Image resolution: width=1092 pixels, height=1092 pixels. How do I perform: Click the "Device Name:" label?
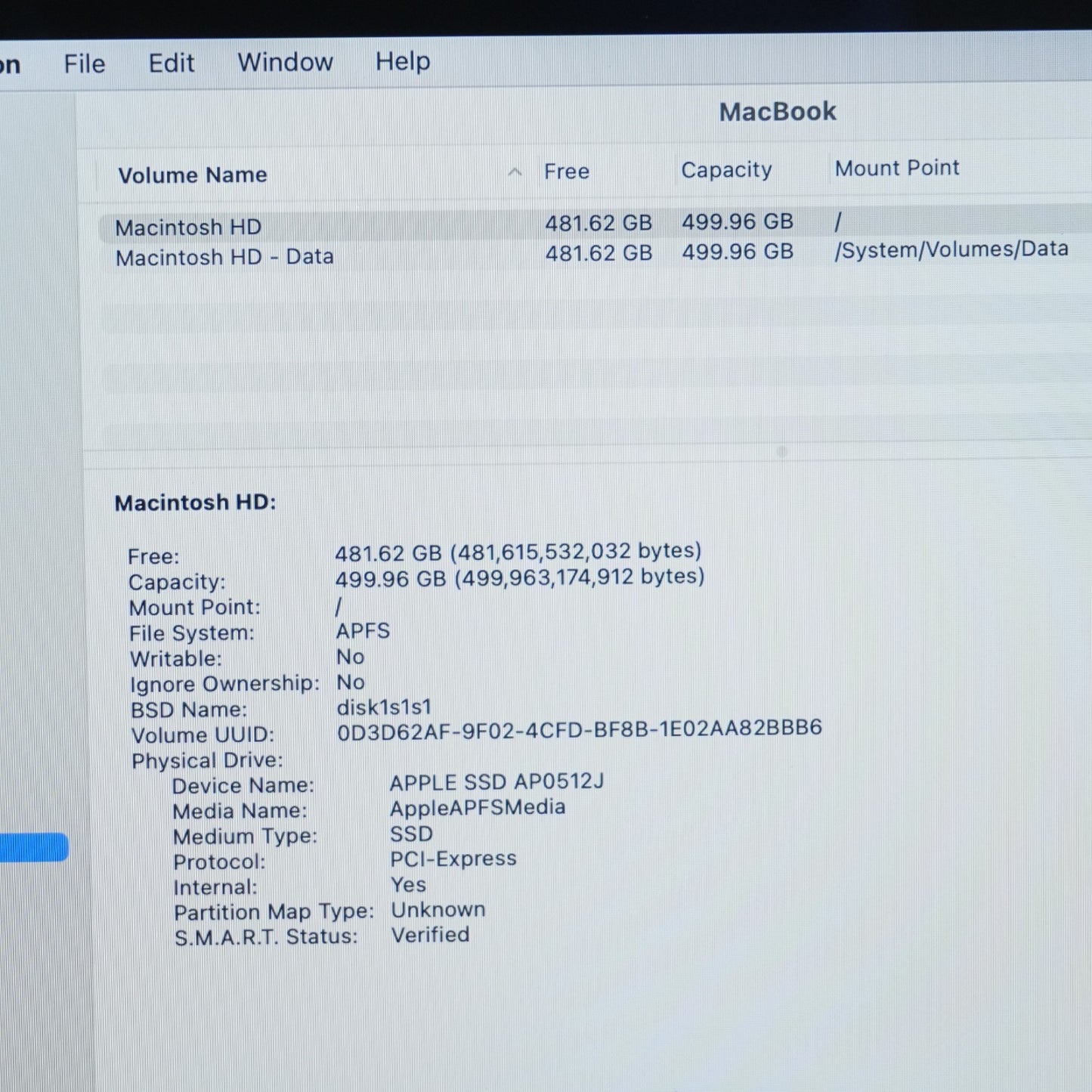pyautogui.click(x=243, y=786)
